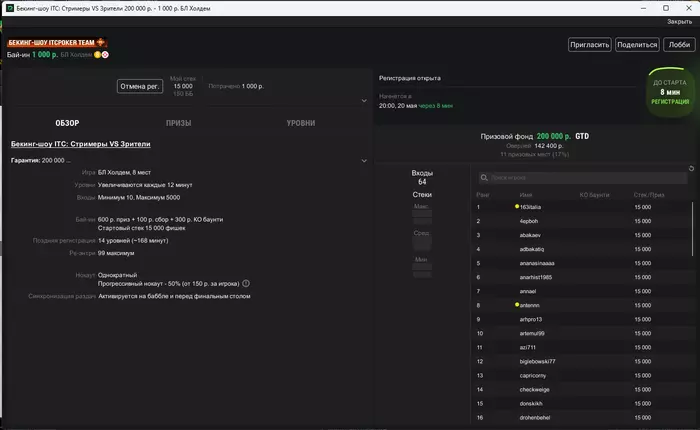This screenshot has width=700, height=430.
Task: Sort by Стек/Приз column header
Action: pos(649,195)
